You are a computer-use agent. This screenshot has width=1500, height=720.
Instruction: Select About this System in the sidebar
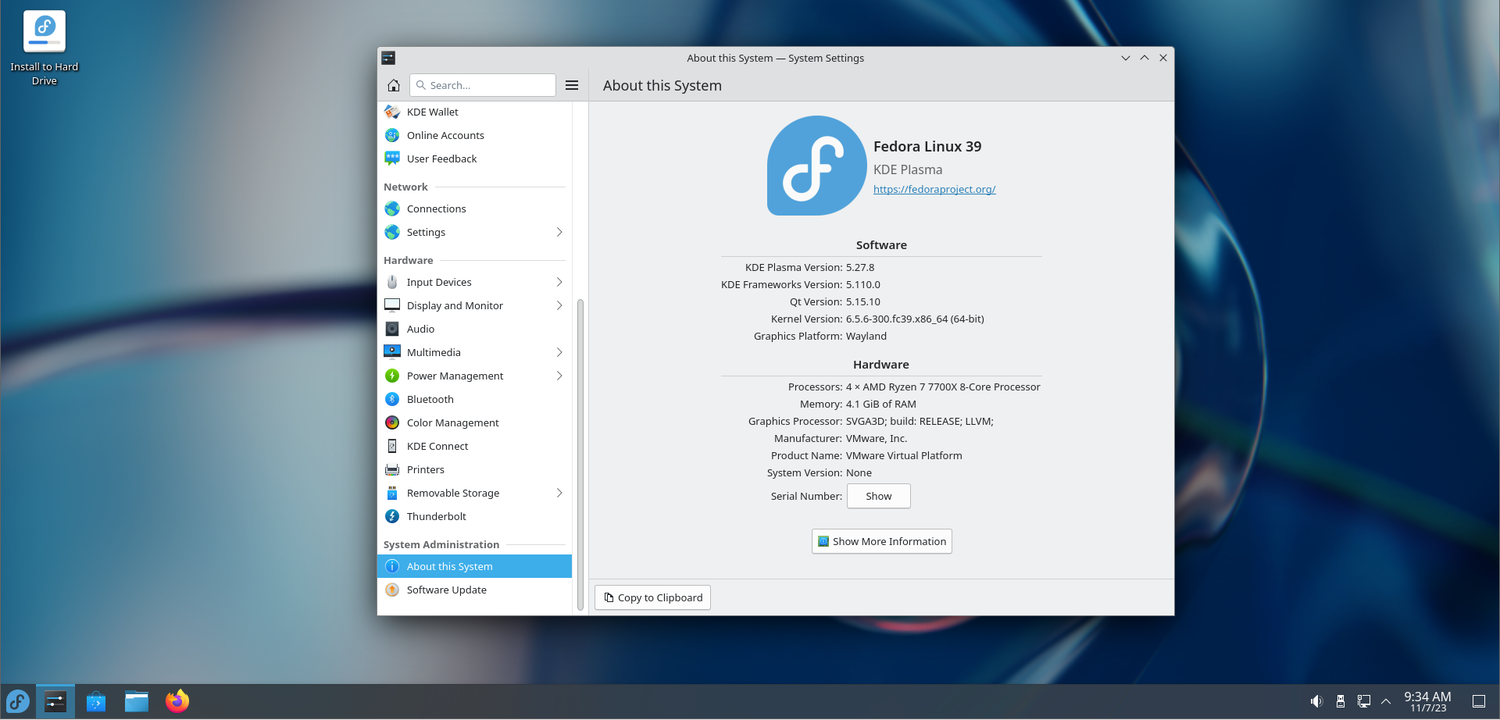(474, 567)
